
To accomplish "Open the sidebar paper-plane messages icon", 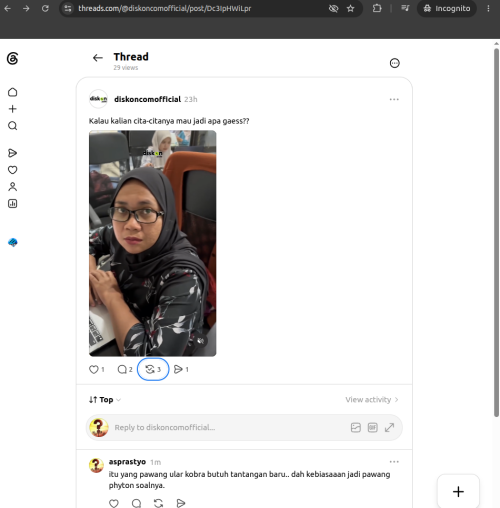I will [x=12, y=153].
